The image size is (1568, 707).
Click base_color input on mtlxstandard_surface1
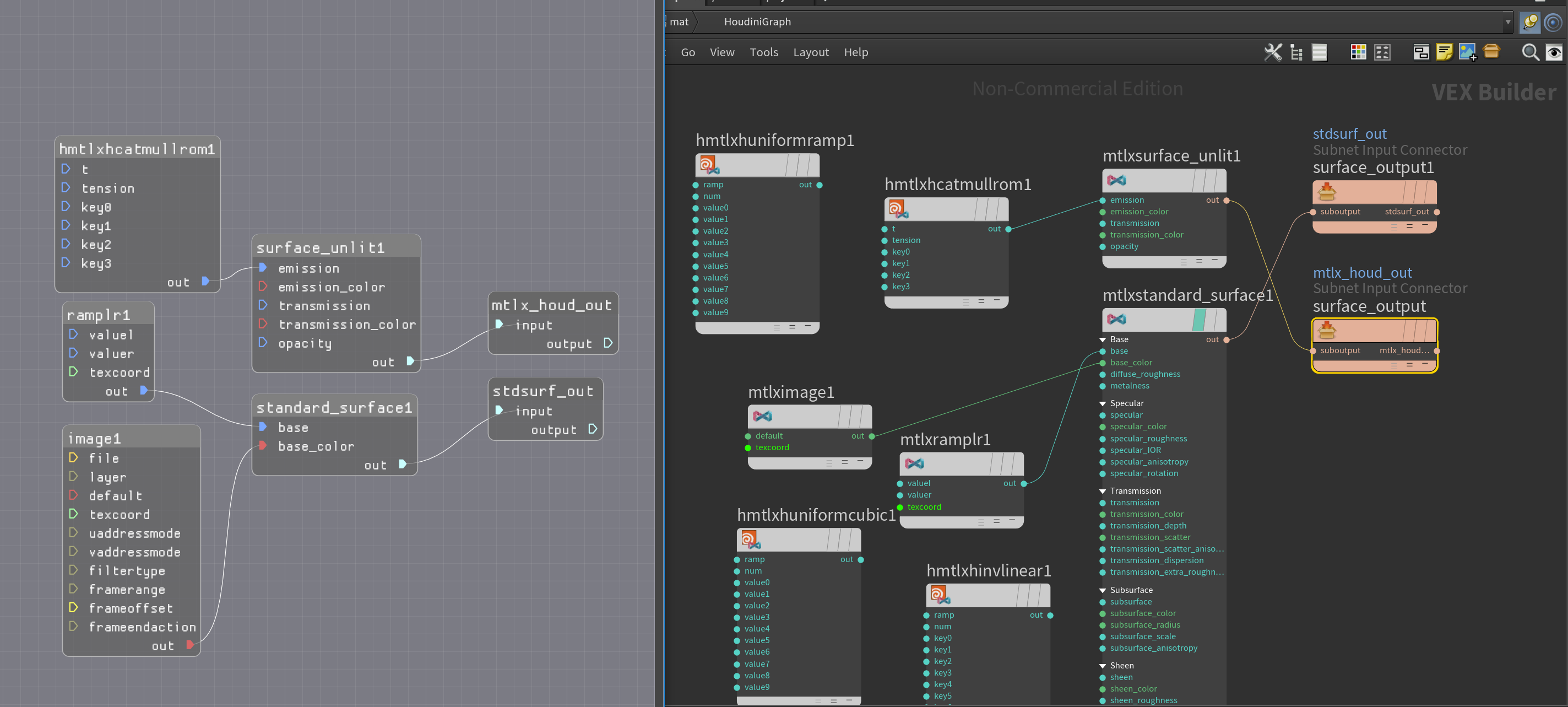point(1103,363)
